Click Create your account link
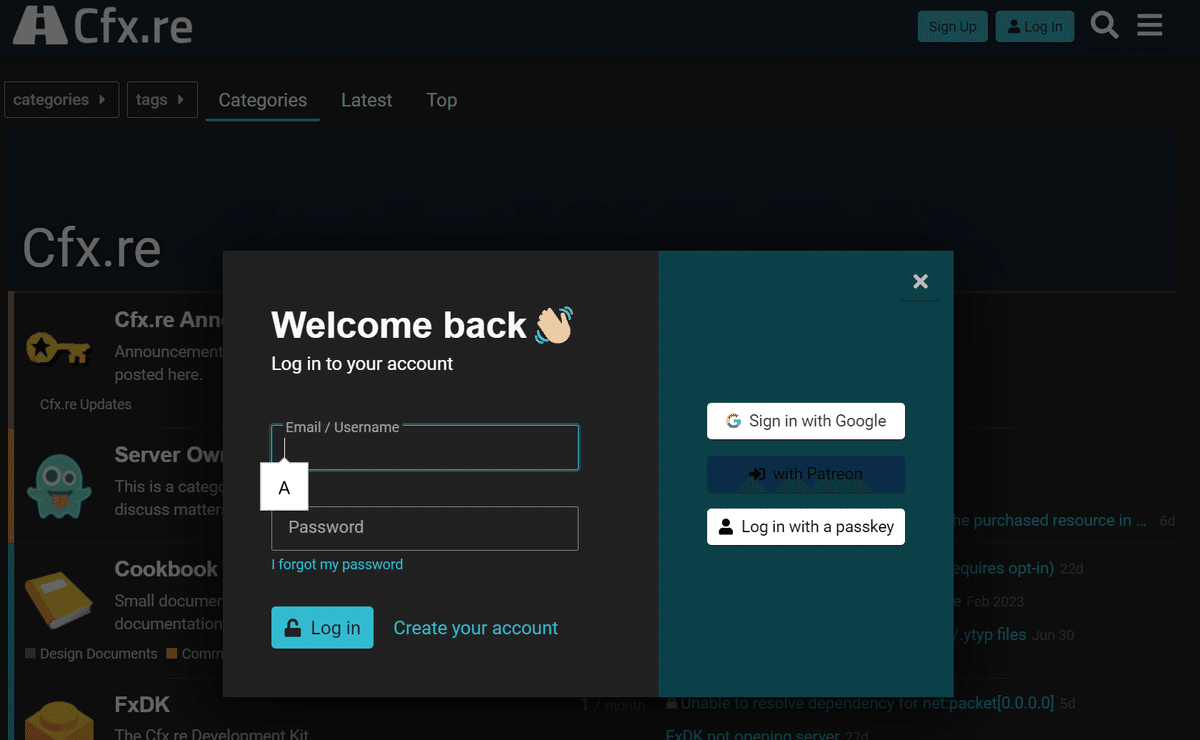This screenshot has width=1200, height=740. (x=476, y=628)
